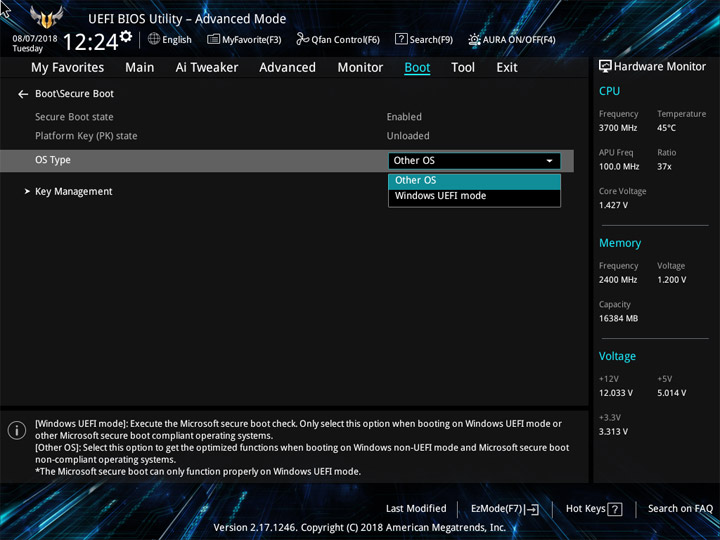Click the Voltage section heading
This screenshot has width=720, height=540.
[617, 356]
